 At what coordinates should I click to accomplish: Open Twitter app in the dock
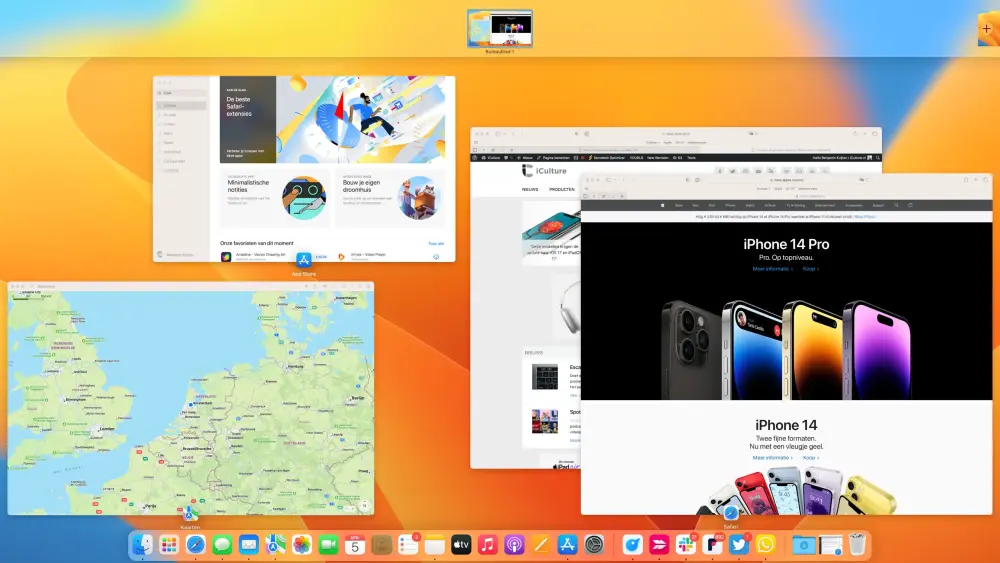point(739,545)
